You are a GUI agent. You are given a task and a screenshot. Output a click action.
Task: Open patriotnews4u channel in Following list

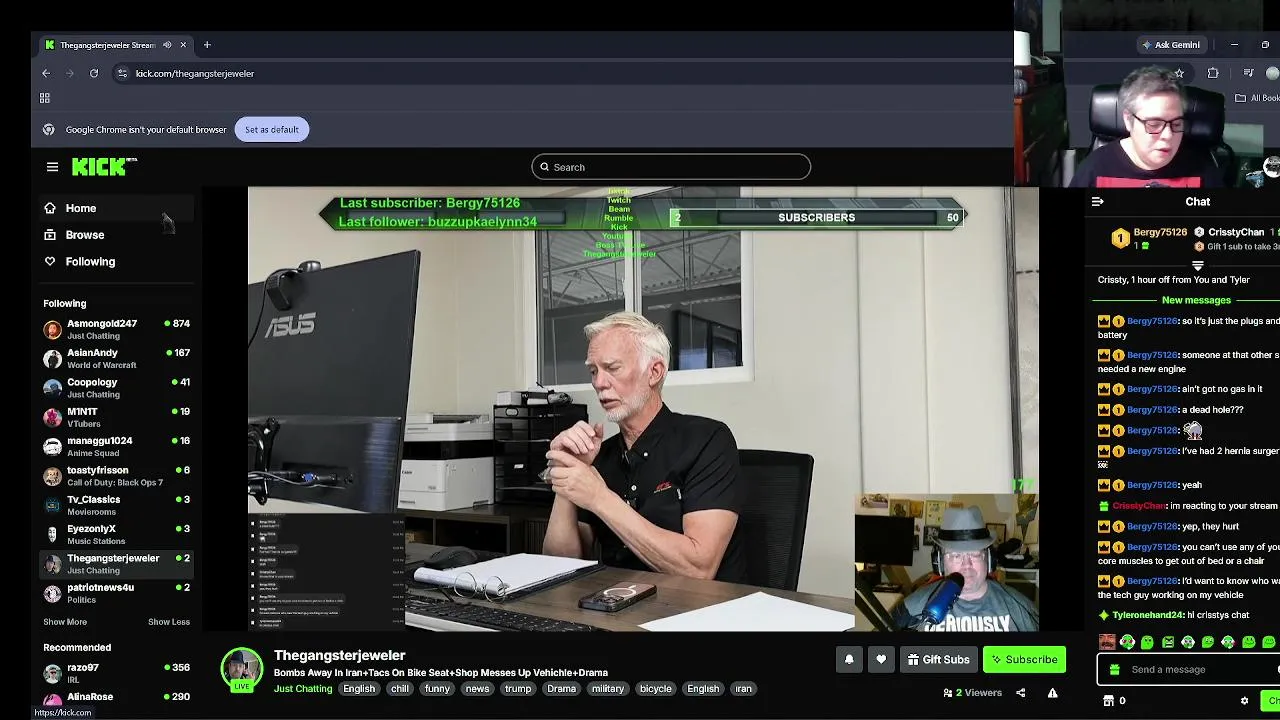(116, 593)
